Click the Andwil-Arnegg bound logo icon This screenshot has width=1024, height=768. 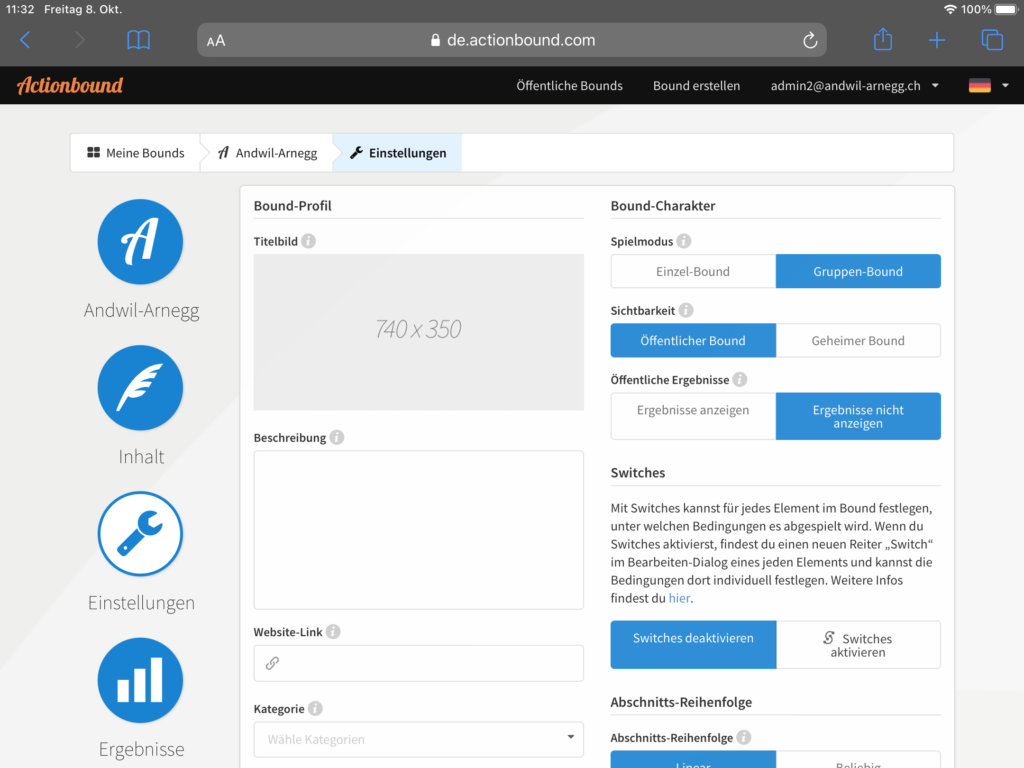[x=140, y=242]
